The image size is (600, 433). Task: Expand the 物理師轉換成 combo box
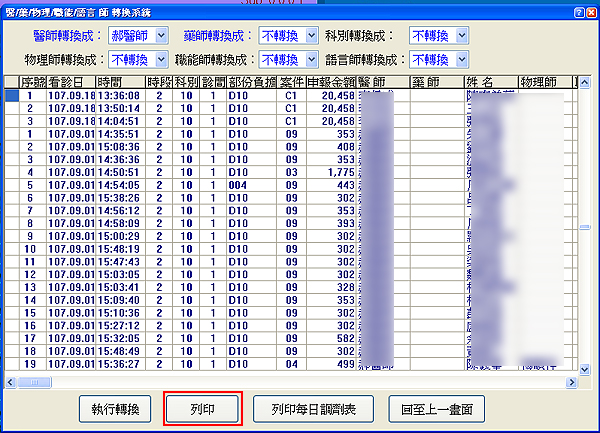click(159, 59)
